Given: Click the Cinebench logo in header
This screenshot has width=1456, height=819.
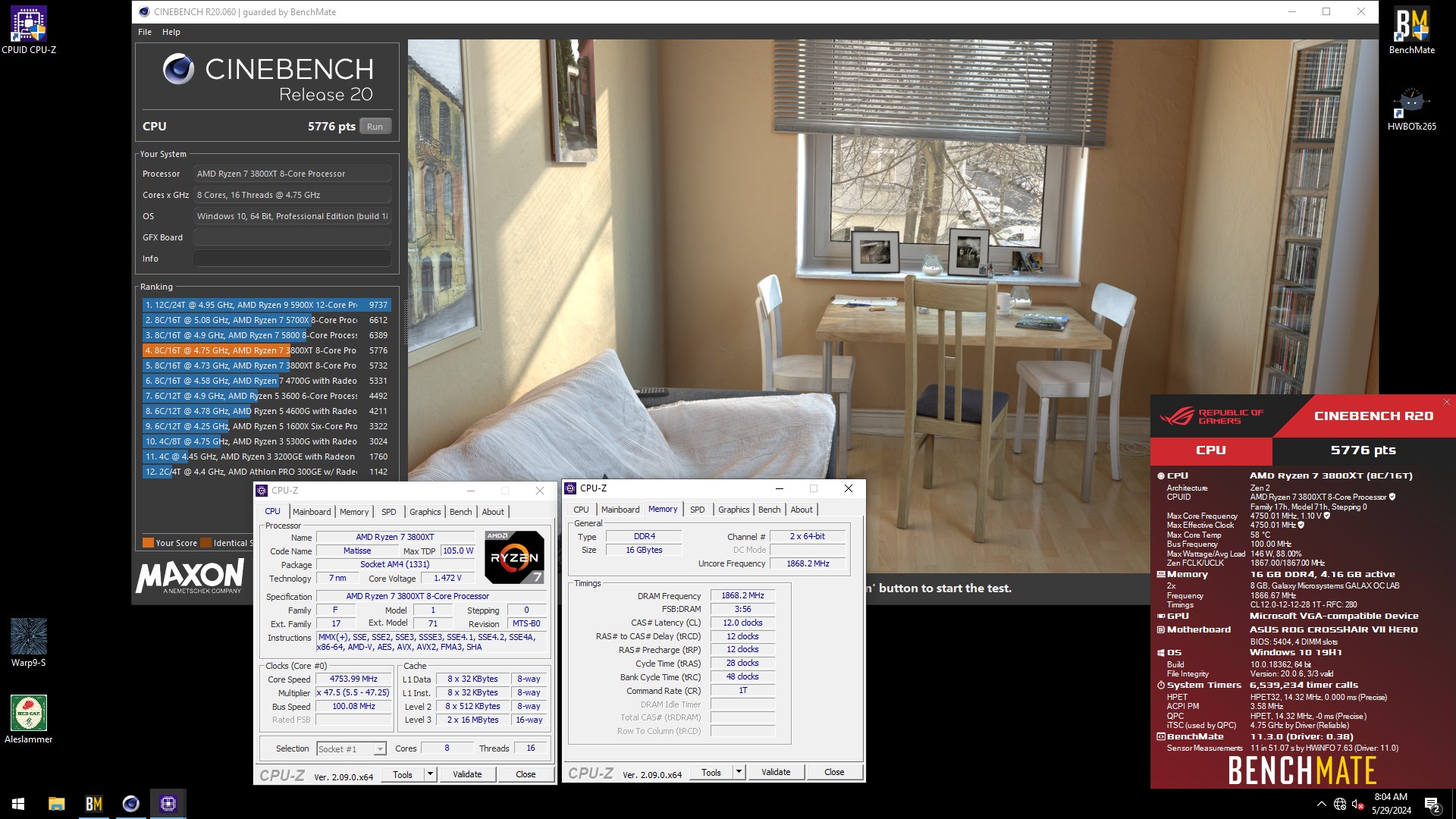Looking at the screenshot, I should 179,69.
